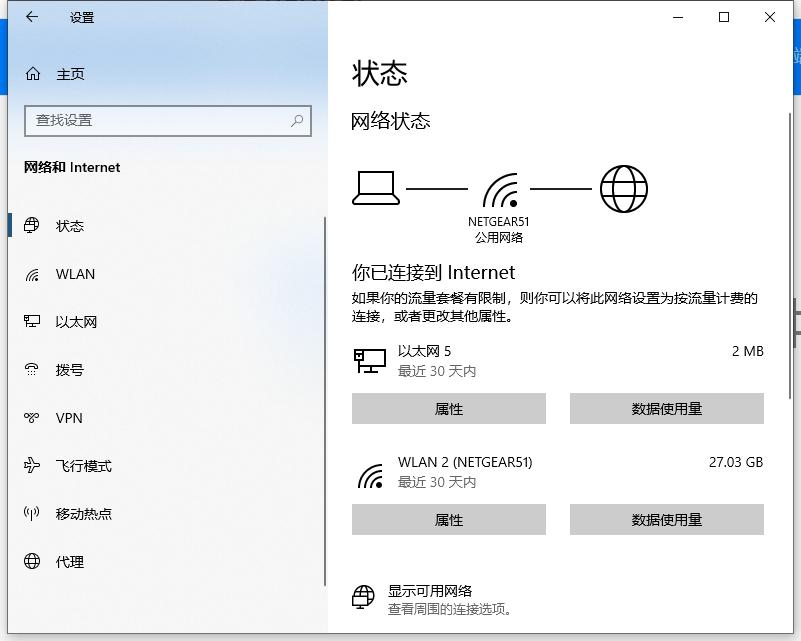Select the WLAN signal icon in sidebar

pyautogui.click(x=33, y=274)
